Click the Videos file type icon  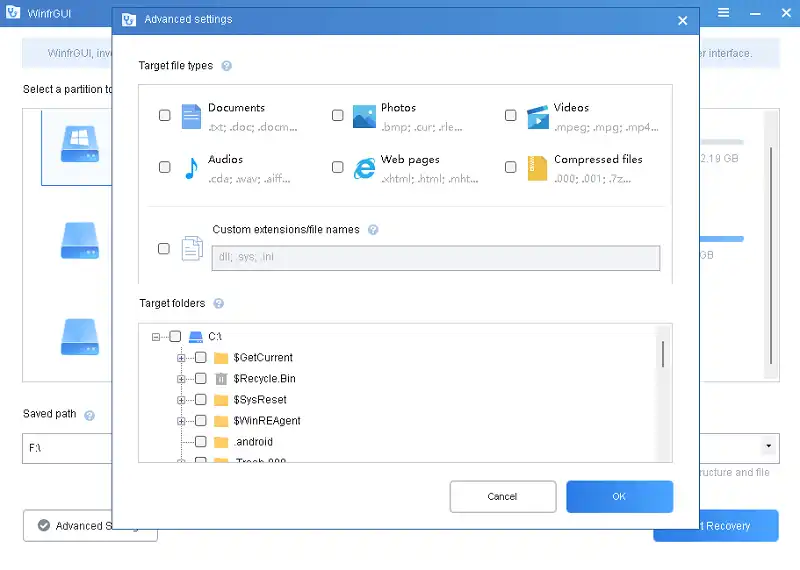click(537, 116)
